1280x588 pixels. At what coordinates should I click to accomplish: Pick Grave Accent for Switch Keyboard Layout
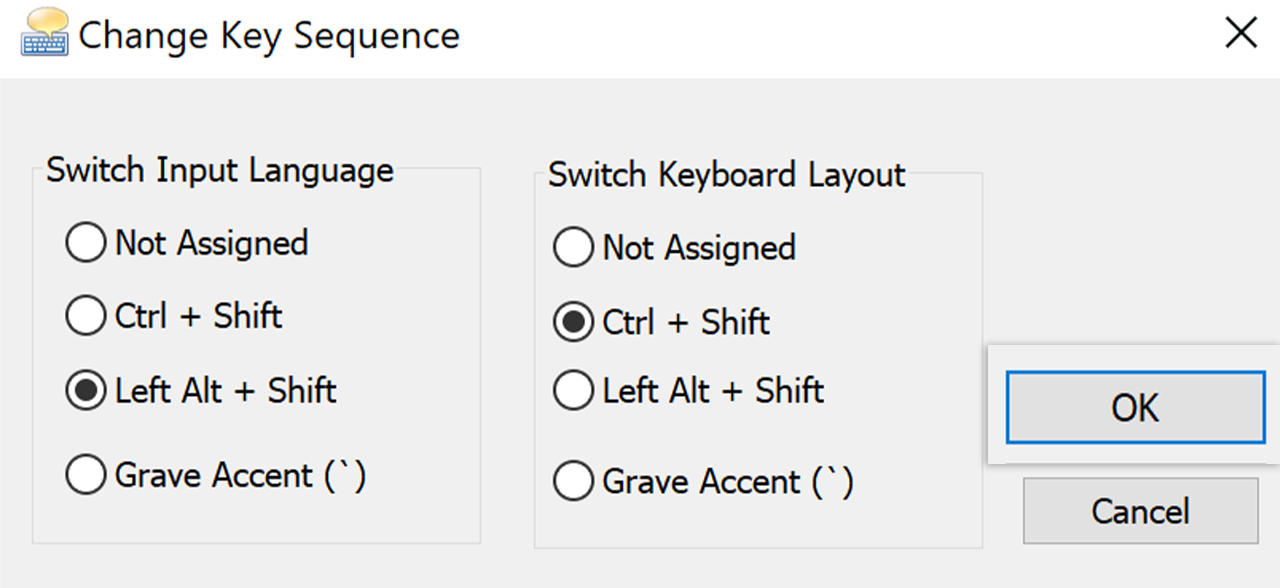tap(573, 482)
